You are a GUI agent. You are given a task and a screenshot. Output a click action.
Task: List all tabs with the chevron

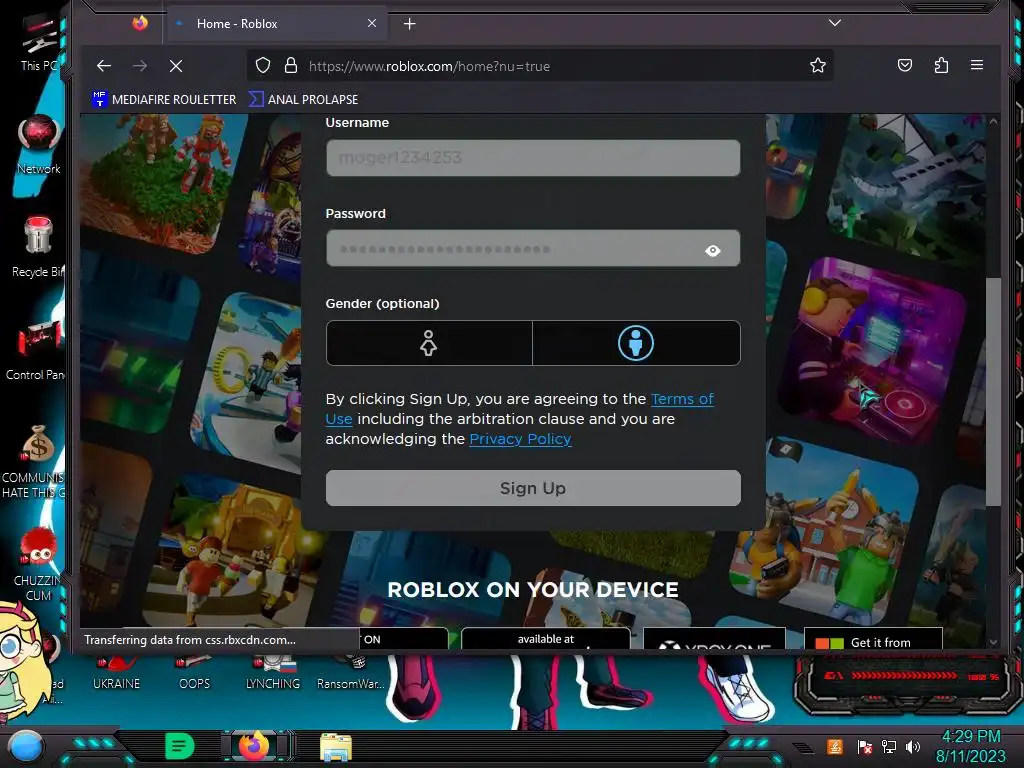point(835,23)
